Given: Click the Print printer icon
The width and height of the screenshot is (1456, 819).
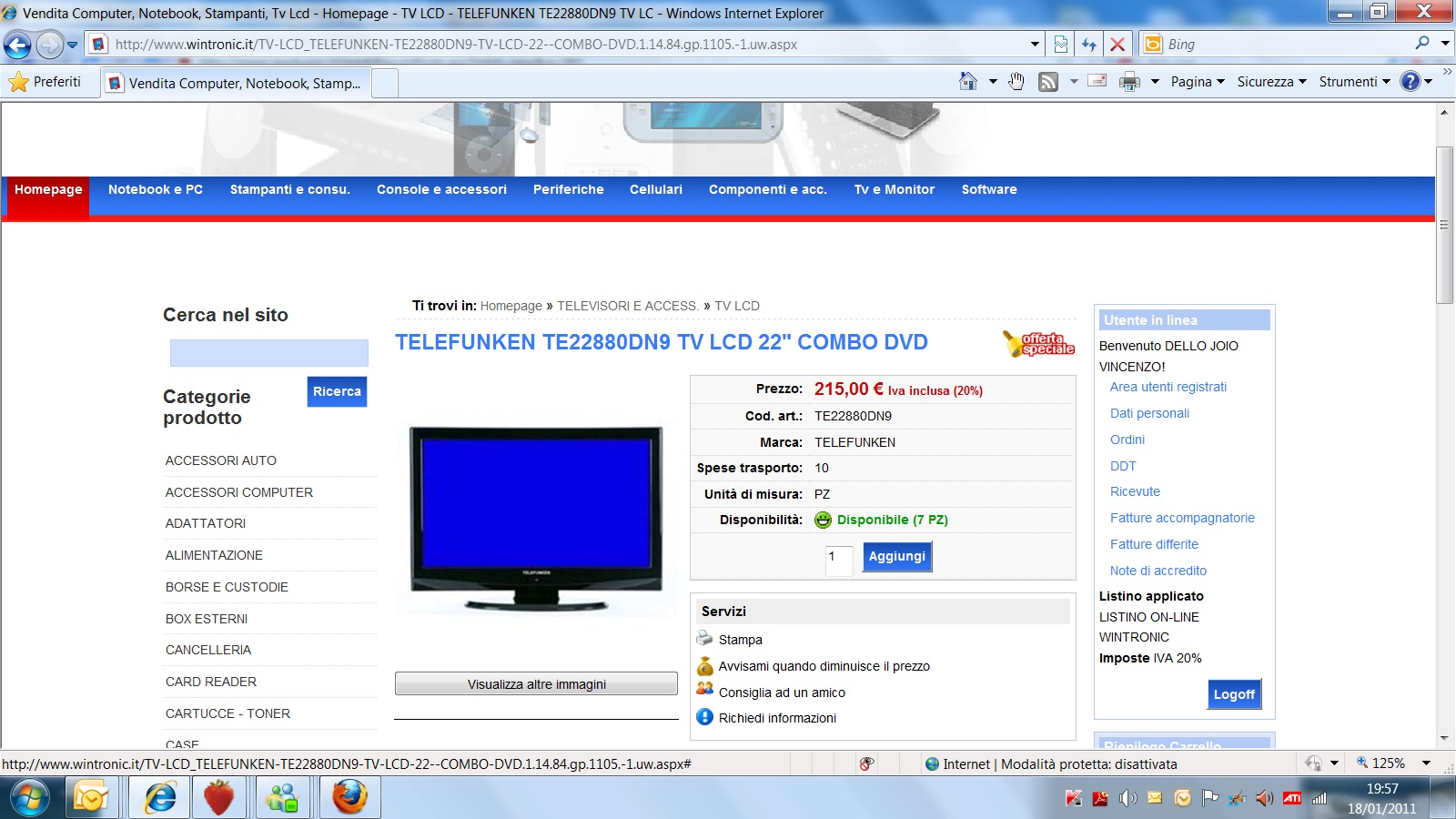Looking at the screenshot, I should coord(1129,82).
